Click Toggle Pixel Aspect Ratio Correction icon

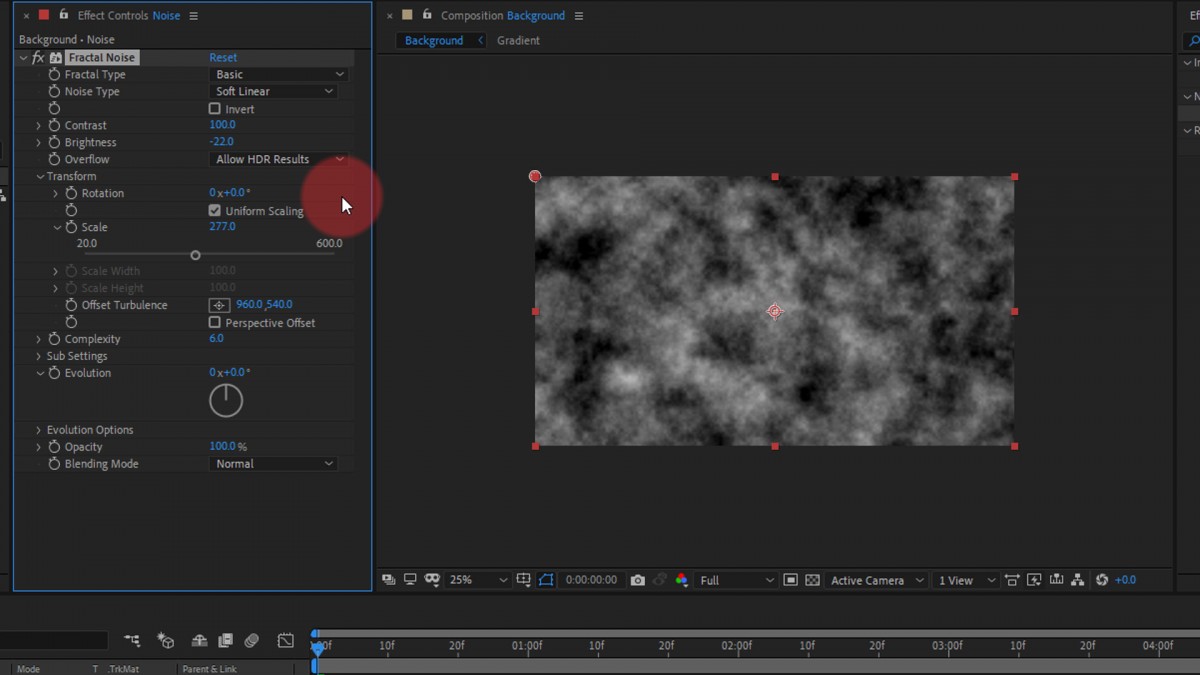click(1012, 580)
